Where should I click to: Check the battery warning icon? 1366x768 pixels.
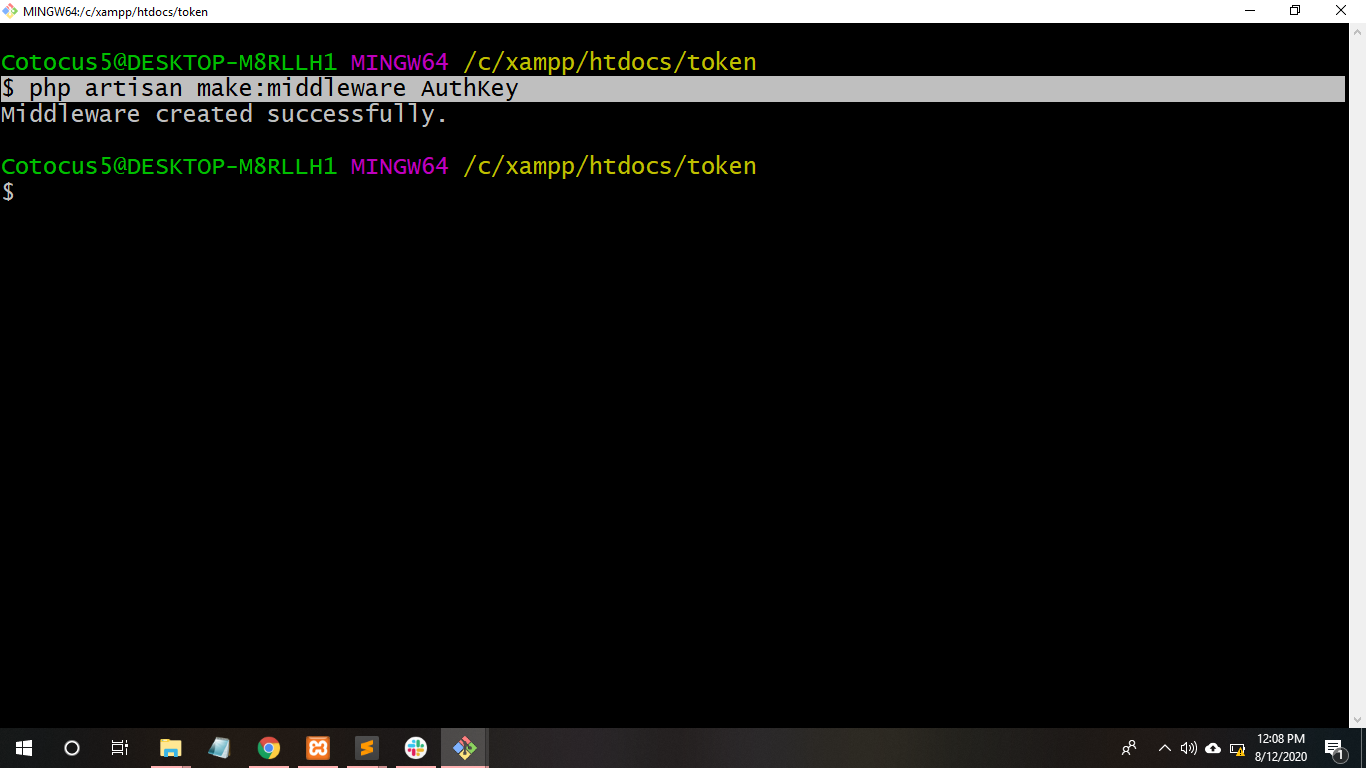(x=1237, y=749)
